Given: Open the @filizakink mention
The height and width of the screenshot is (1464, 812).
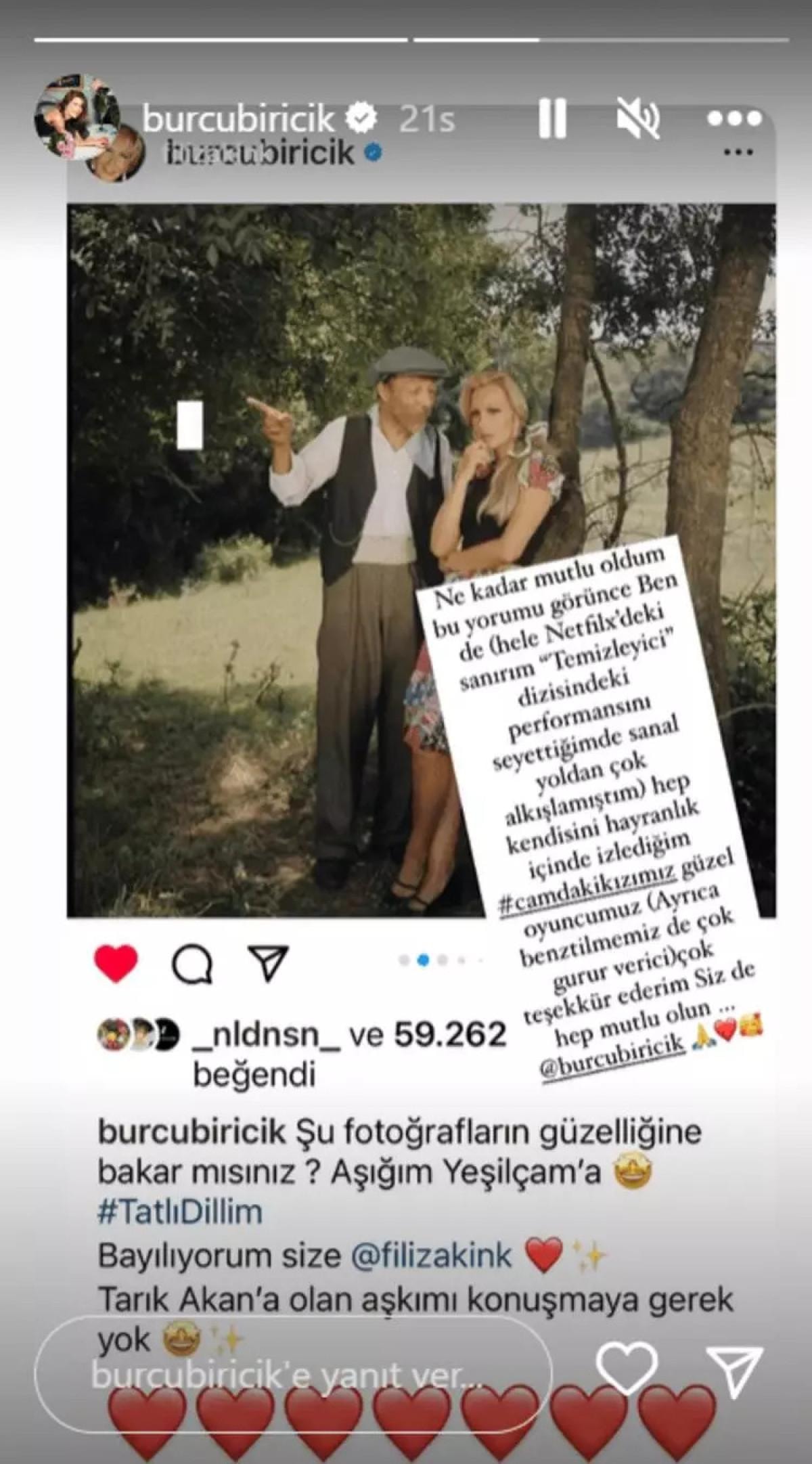Looking at the screenshot, I should [x=432, y=1256].
